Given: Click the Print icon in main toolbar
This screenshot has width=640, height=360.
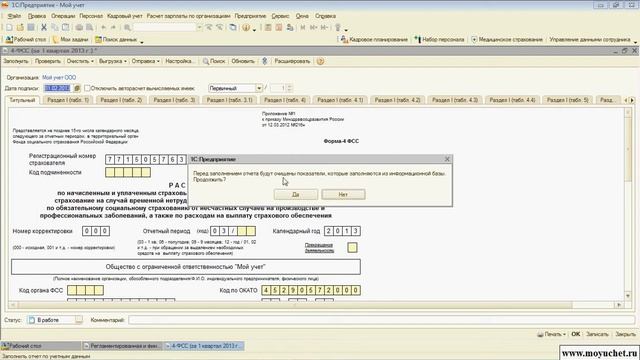Looking at the screenshot, I should [79, 27].
